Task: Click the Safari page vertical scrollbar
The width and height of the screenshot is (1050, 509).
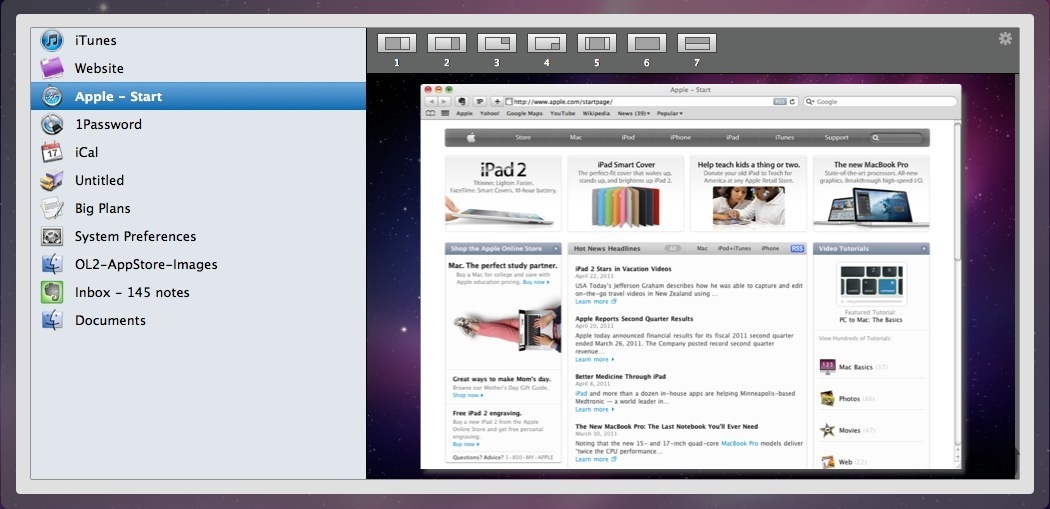Action: click(x=958, y=192)
